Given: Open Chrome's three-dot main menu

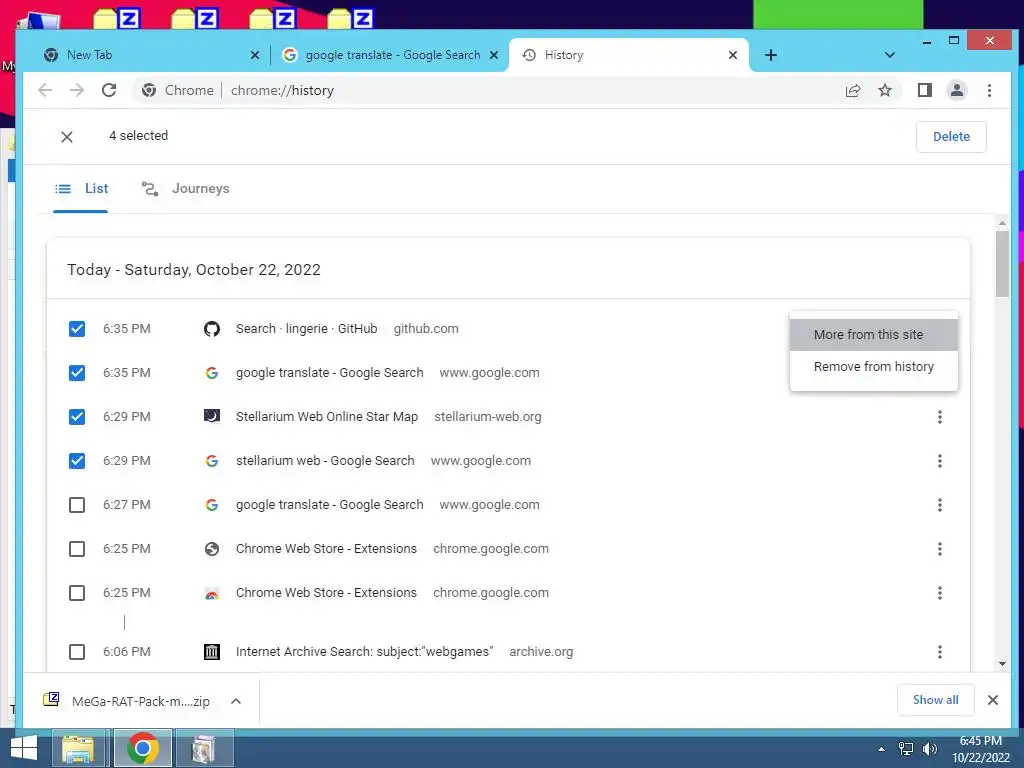Looking at the screenshot, I should pos(989,90).
